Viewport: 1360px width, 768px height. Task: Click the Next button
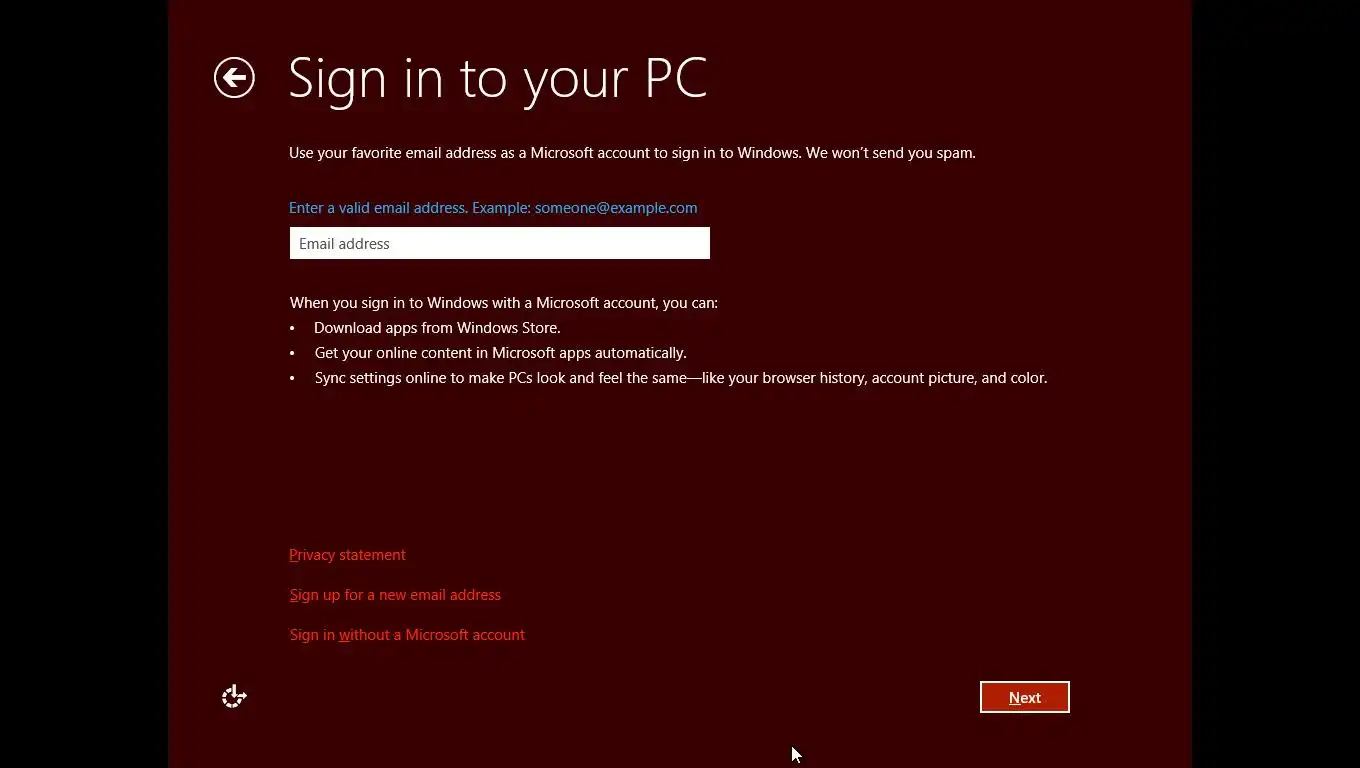tap(1025, 697)
